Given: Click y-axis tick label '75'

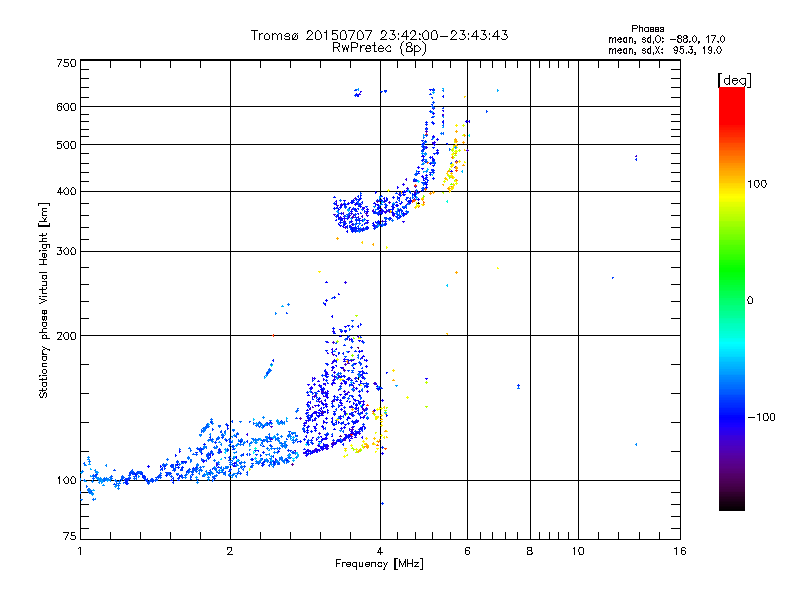Looking at the screenshot, I should 70,536.
